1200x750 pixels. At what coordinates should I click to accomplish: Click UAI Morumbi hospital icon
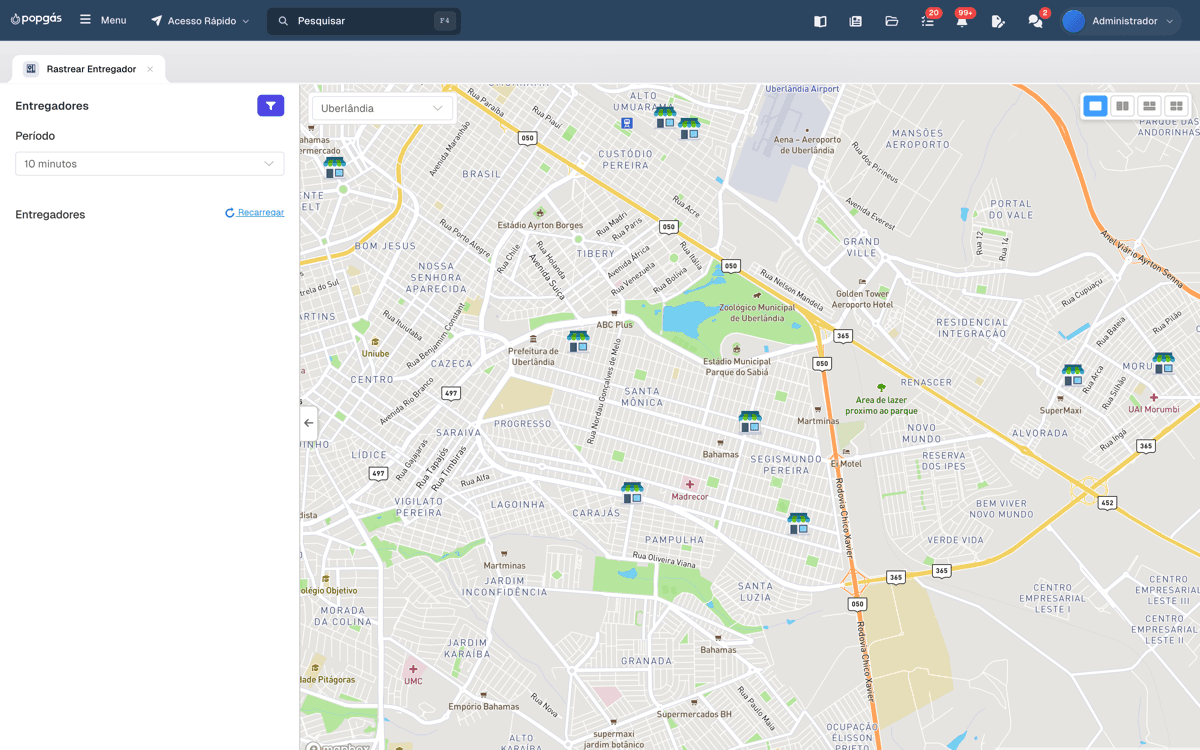(1153, 397)
